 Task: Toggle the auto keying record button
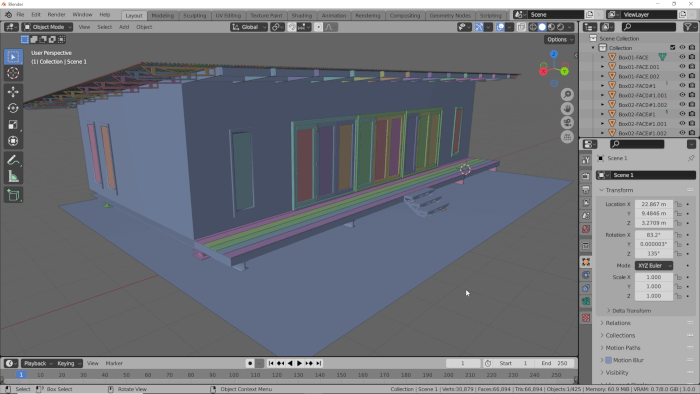250,363
